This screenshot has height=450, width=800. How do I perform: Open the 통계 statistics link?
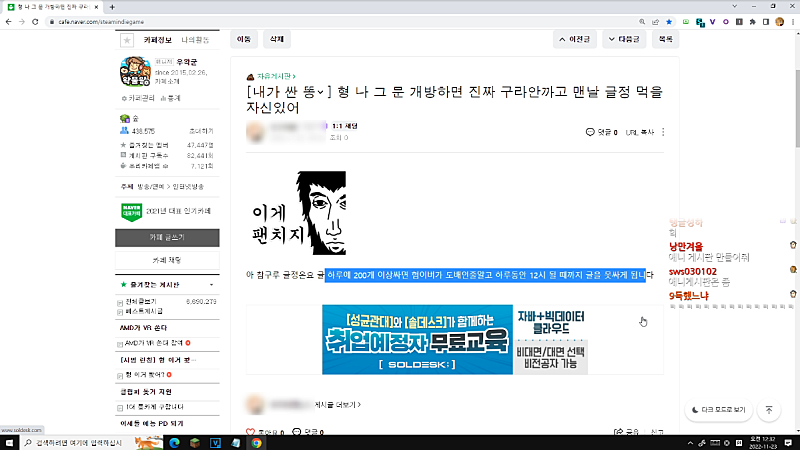(170, 98)
